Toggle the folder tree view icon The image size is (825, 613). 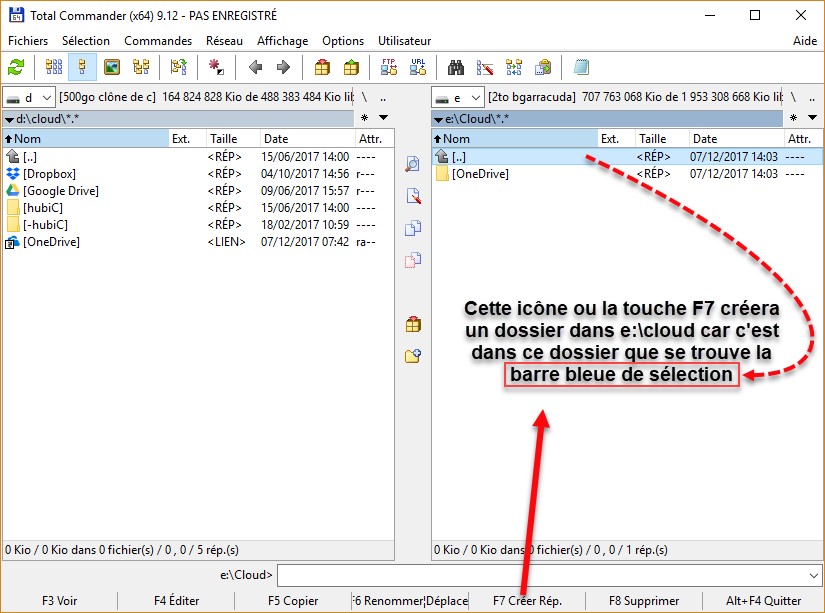(x=141, y=68)
